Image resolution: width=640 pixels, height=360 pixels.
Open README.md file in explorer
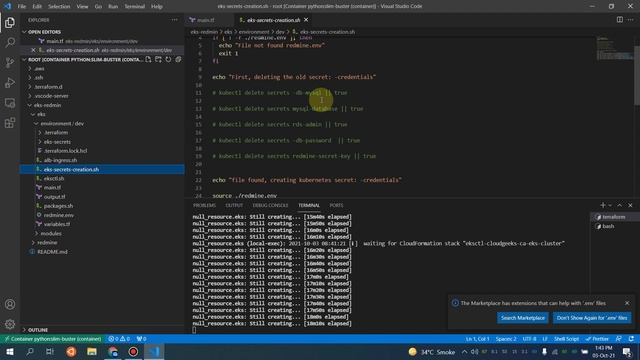click(x=52, y=252)
